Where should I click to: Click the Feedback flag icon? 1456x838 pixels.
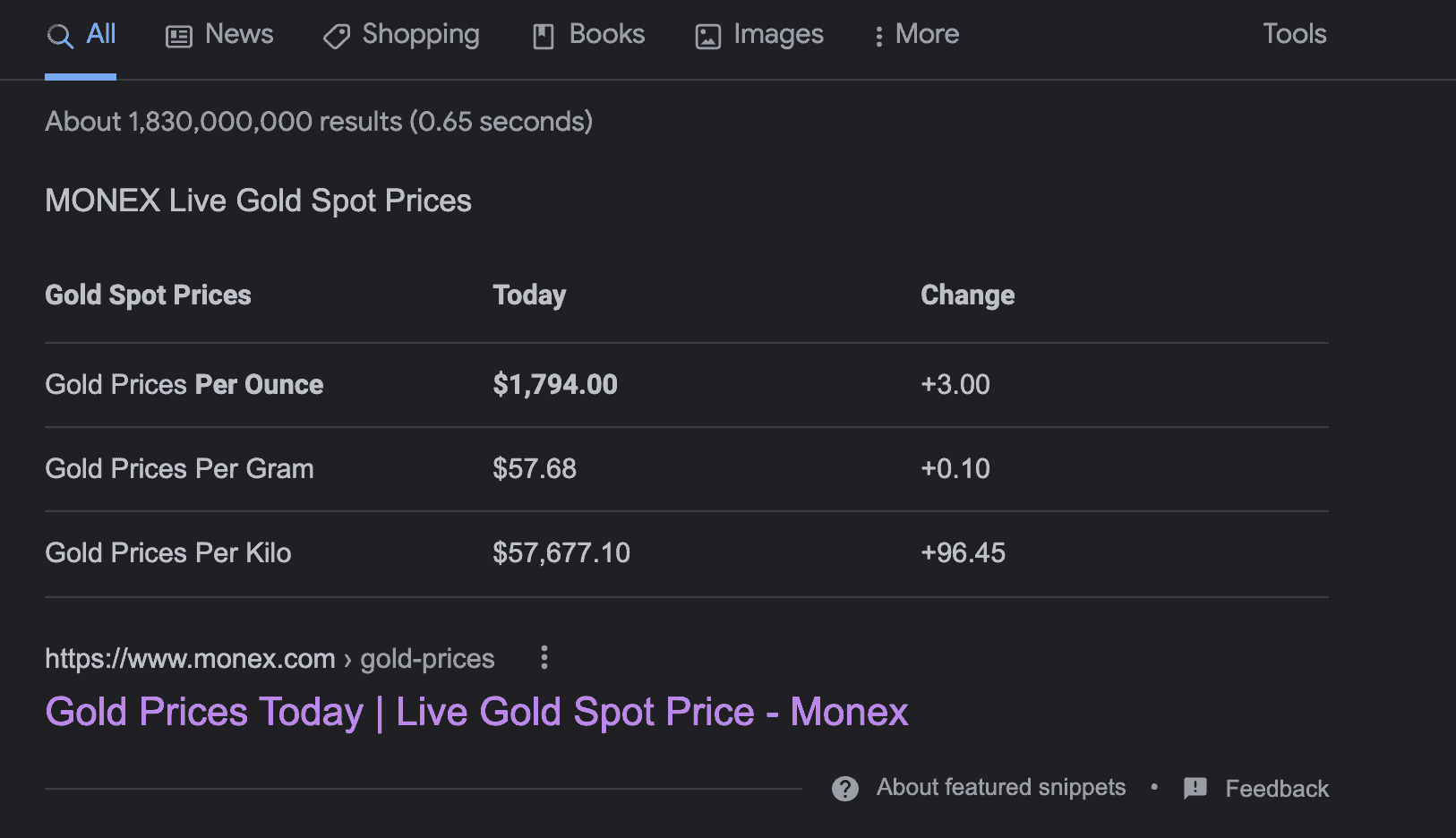click(1195, 788)
